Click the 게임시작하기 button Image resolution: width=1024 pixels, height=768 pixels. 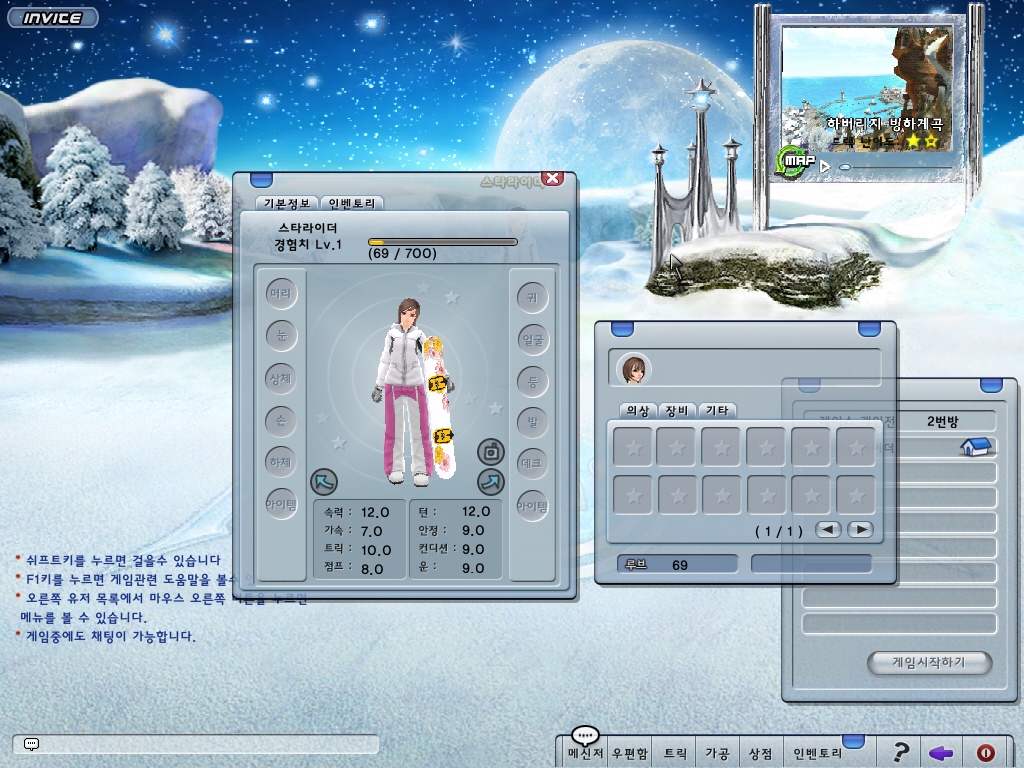point(929,662)
